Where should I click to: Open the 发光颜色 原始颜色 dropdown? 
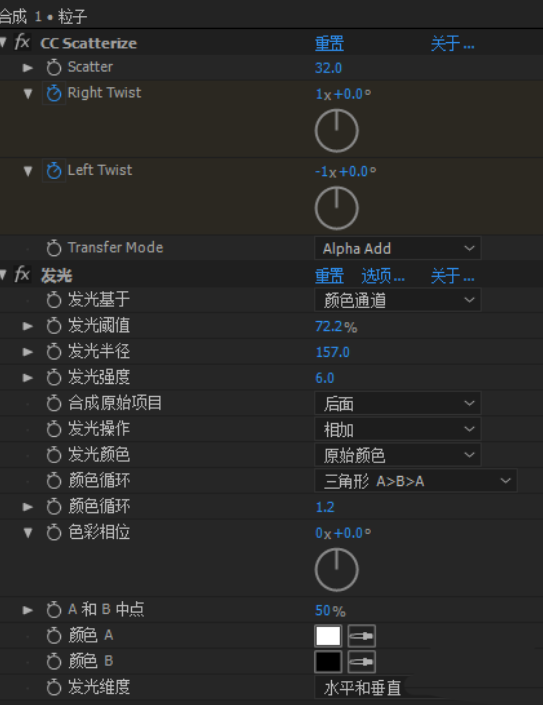click(398, 455)
